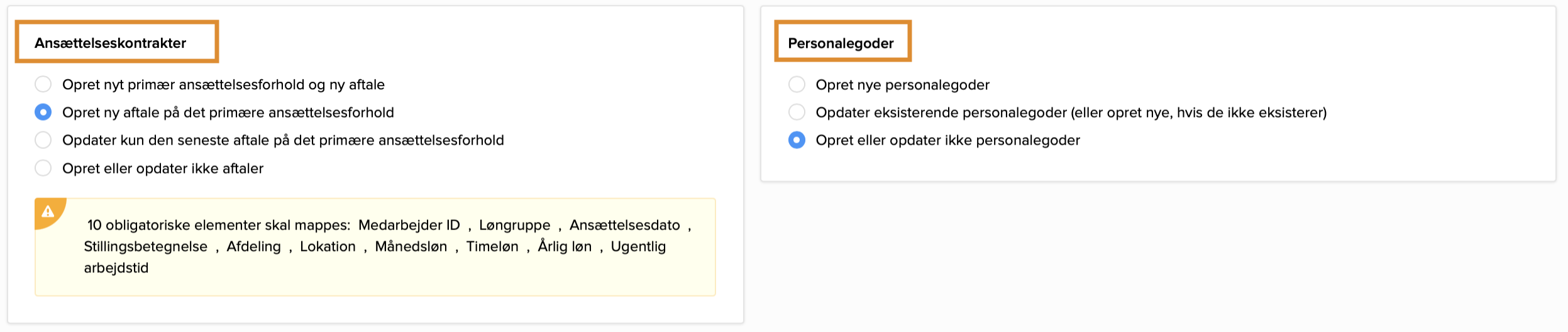Choose 'Opdater kun den seneste aftale' option
The width and height of the screenshot is (1568, 332).
[x=43, y=140]
